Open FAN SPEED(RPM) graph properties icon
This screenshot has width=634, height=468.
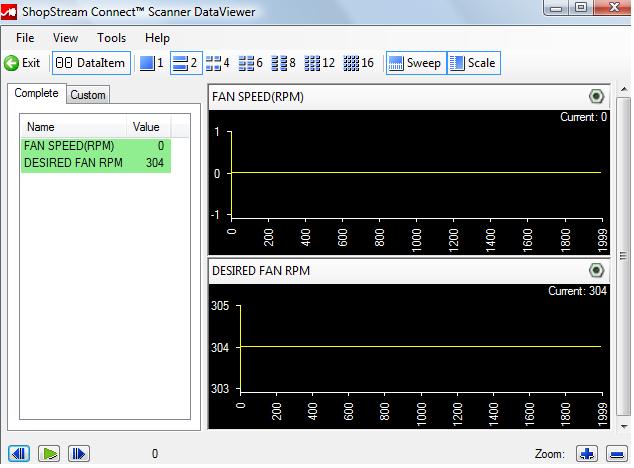(x=596, y=97)
